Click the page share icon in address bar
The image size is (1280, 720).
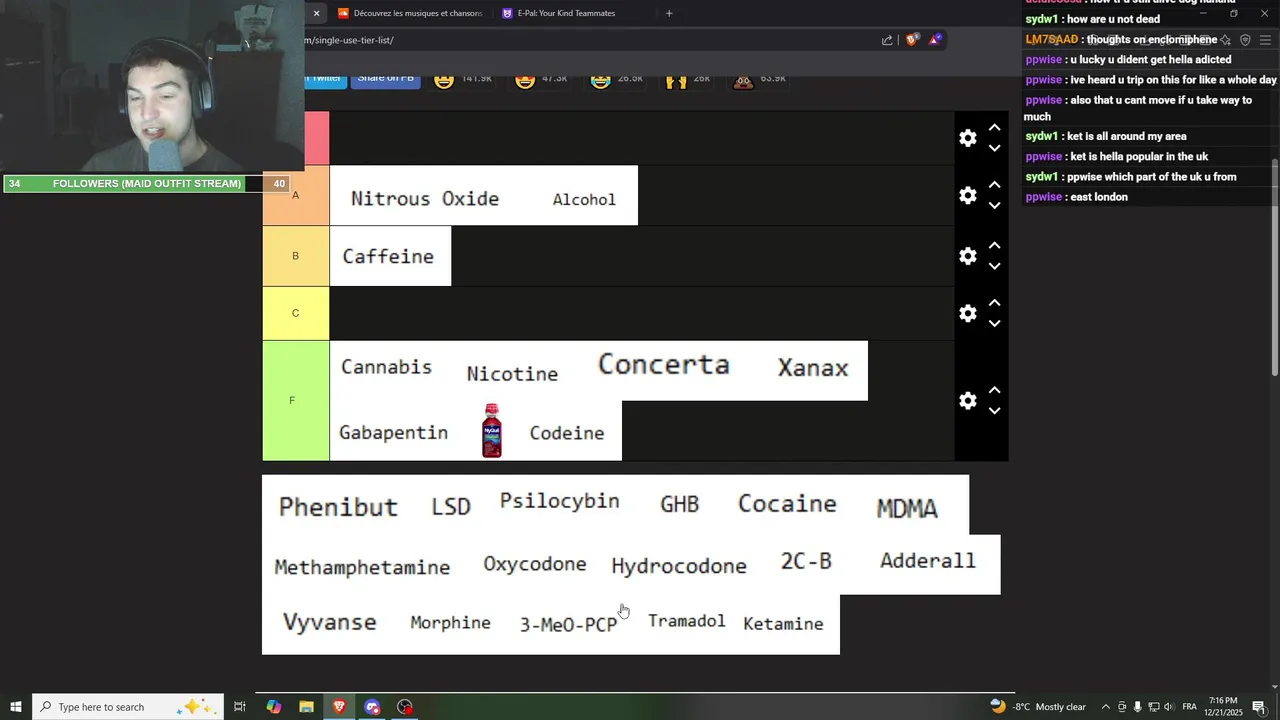click(887, 40)
